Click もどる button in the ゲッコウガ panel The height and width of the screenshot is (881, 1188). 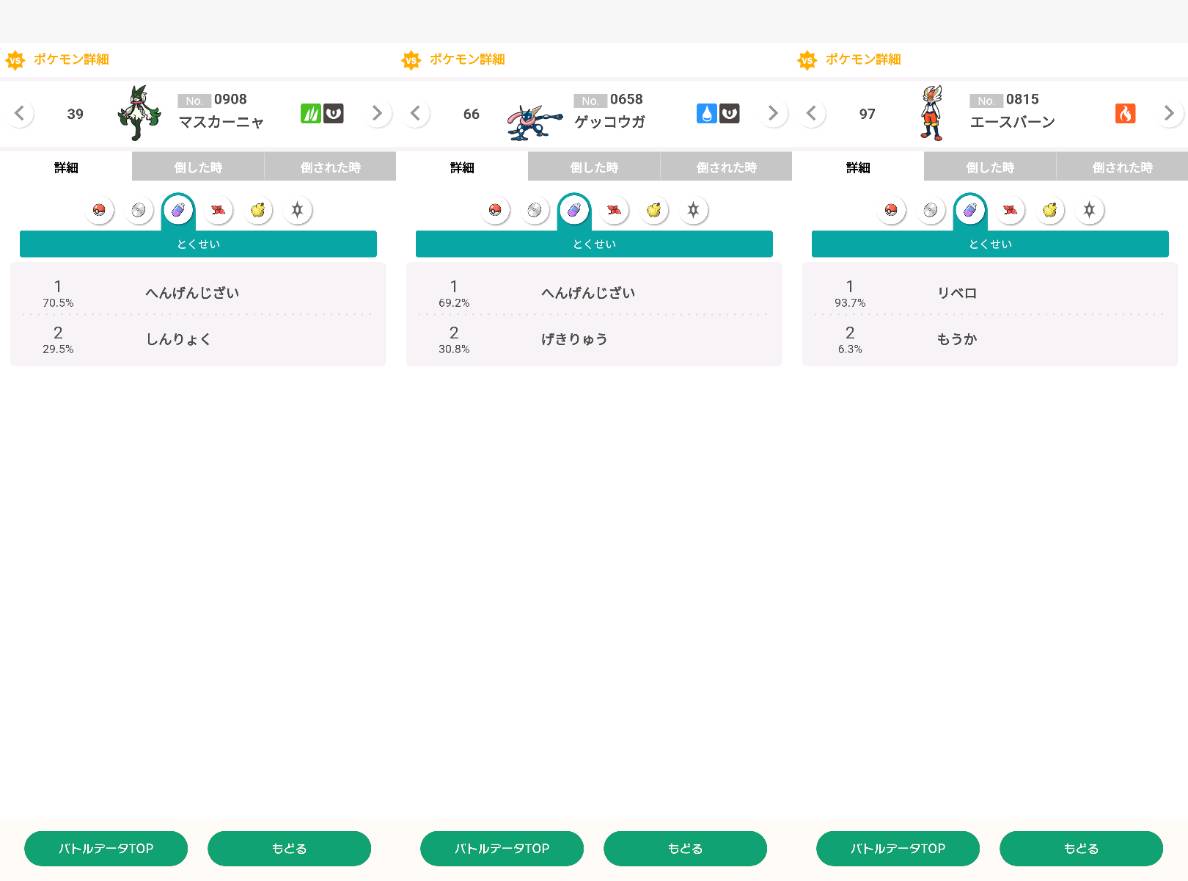tap(685, 848)
